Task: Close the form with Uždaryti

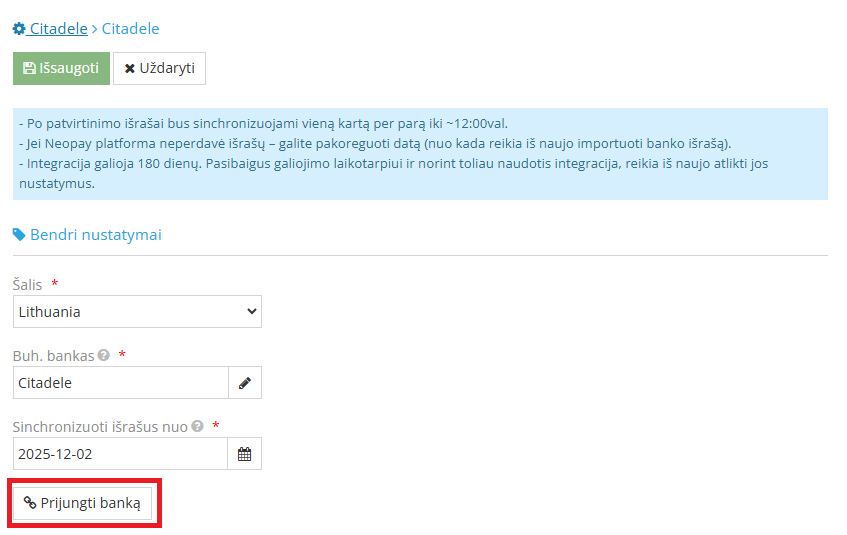Action: pos(159,68)
